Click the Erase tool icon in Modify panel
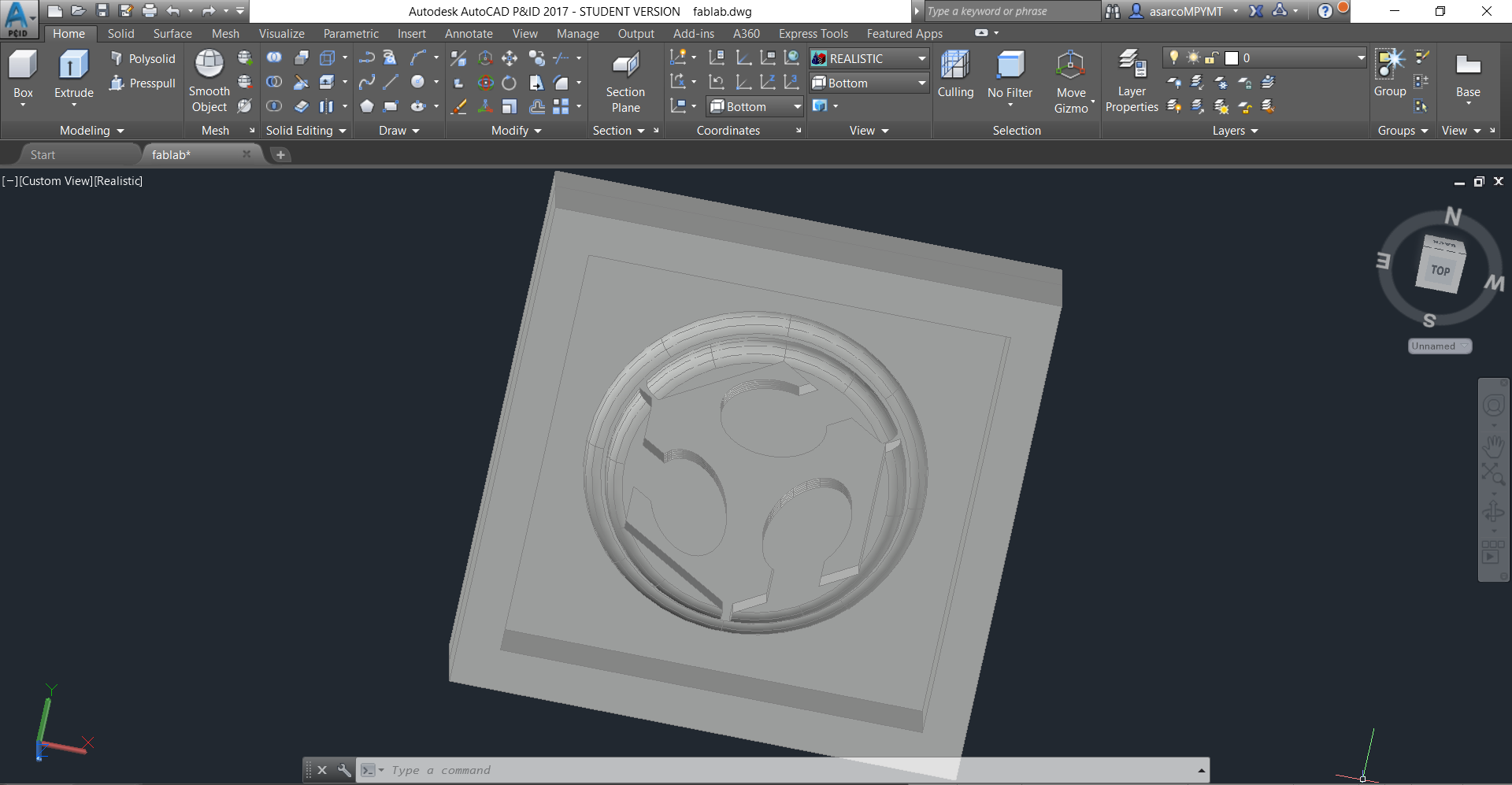This screenshot has height=785, width=1512. click(458, 106)
